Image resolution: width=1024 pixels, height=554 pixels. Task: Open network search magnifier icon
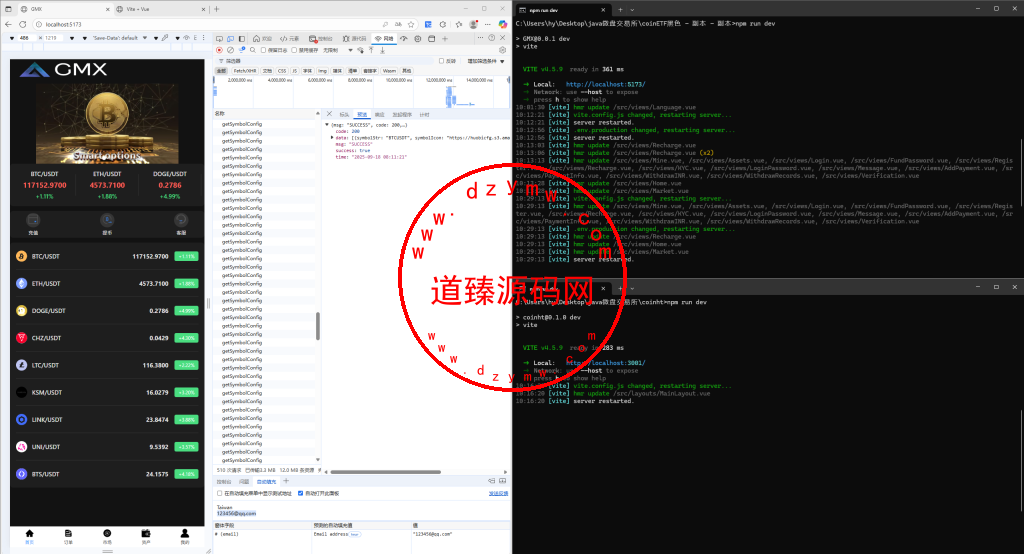tap(253, 50)
